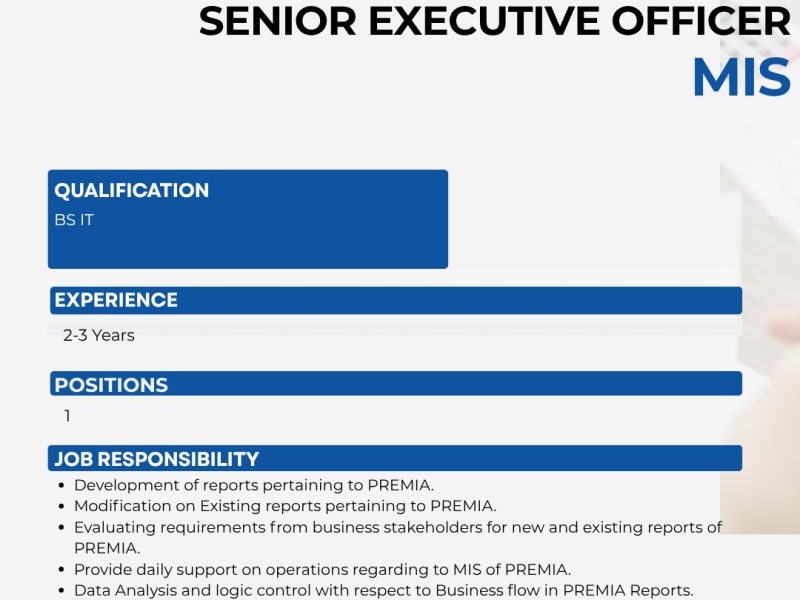This screenshot has height=600, width=800.
Task: Select the BS IT qualification text
Action: 74,220
